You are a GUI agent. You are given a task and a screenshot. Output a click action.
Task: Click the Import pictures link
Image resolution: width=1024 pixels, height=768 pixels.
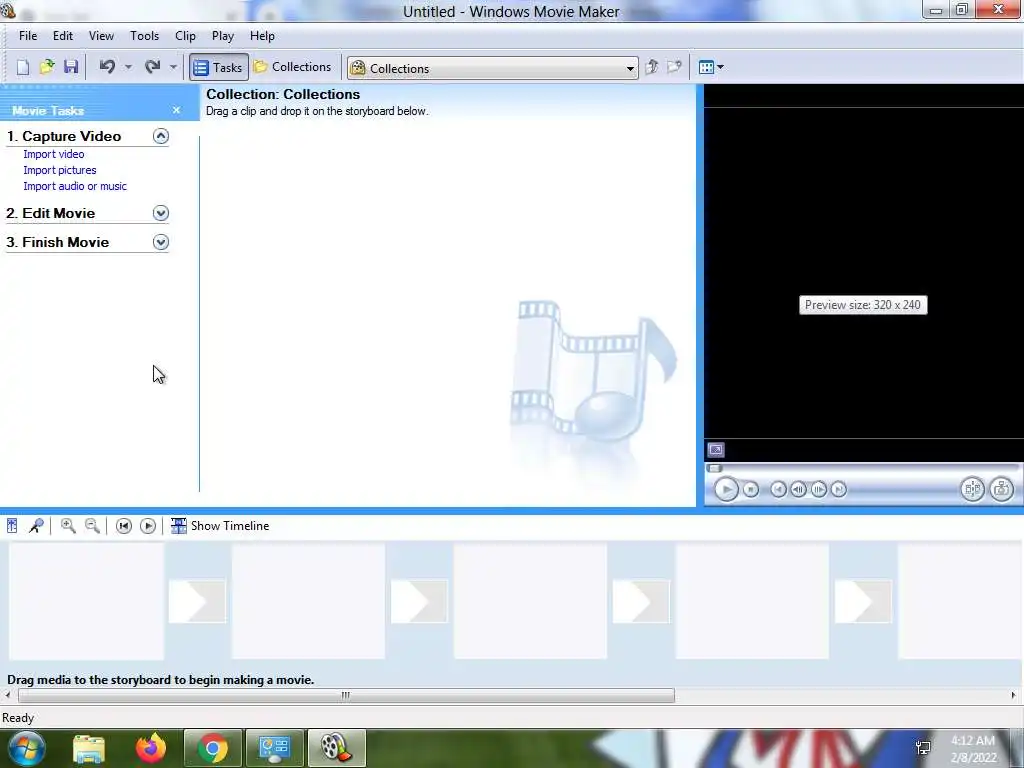tap(59, 170)
